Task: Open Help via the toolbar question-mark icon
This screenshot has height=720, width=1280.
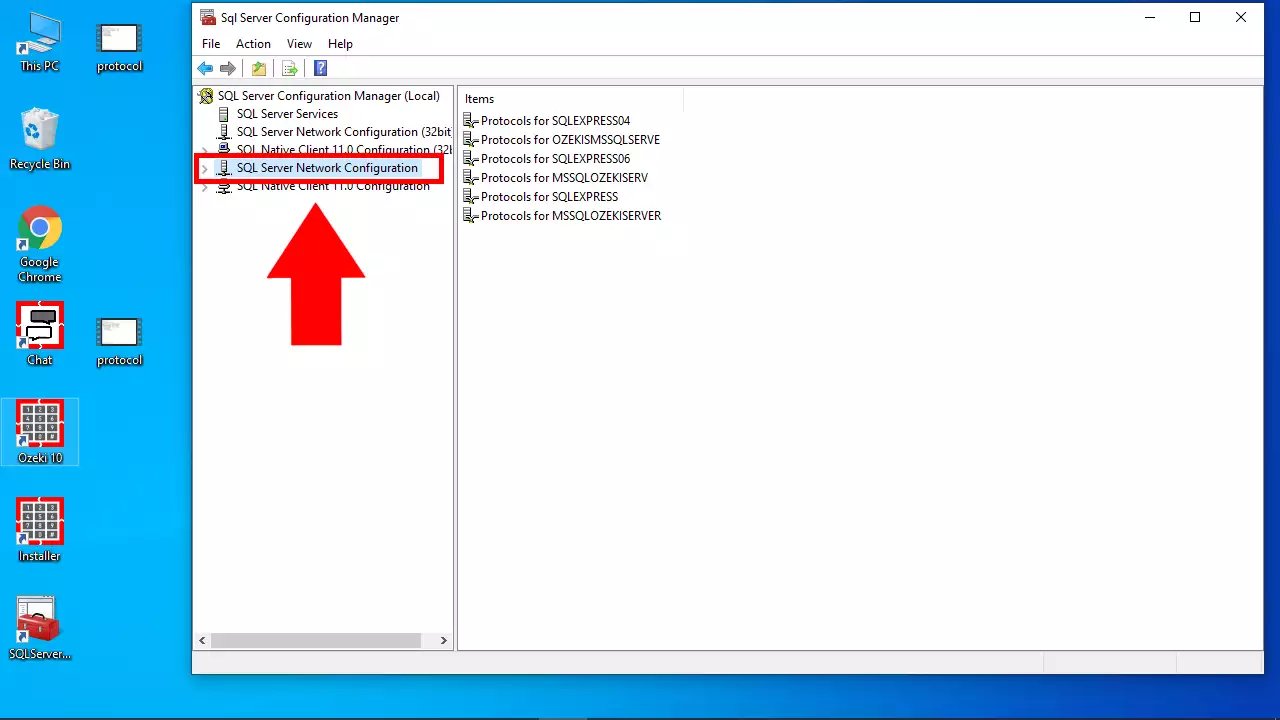Action: [321, 68]
